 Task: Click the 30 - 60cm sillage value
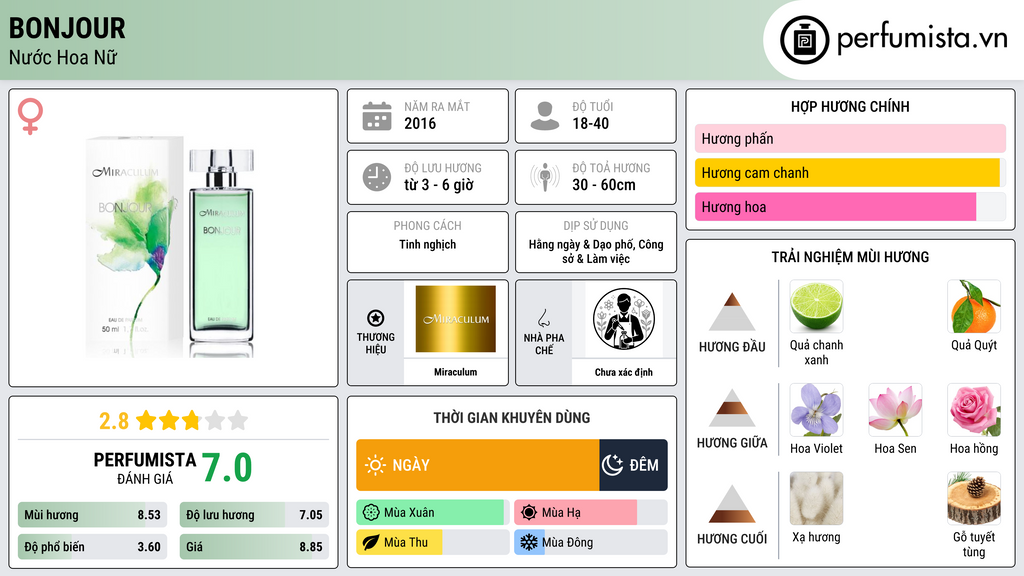(603, 185)
